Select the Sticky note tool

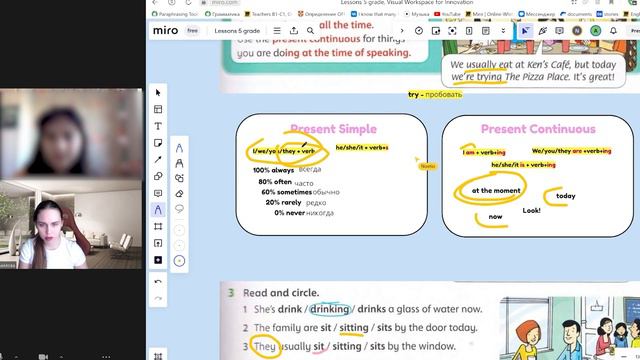click(158, 143)
